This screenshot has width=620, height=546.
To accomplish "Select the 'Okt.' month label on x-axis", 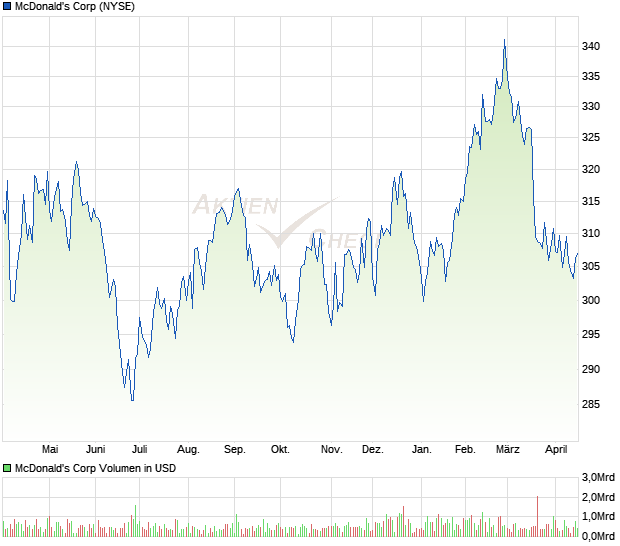I will [280, 450].
